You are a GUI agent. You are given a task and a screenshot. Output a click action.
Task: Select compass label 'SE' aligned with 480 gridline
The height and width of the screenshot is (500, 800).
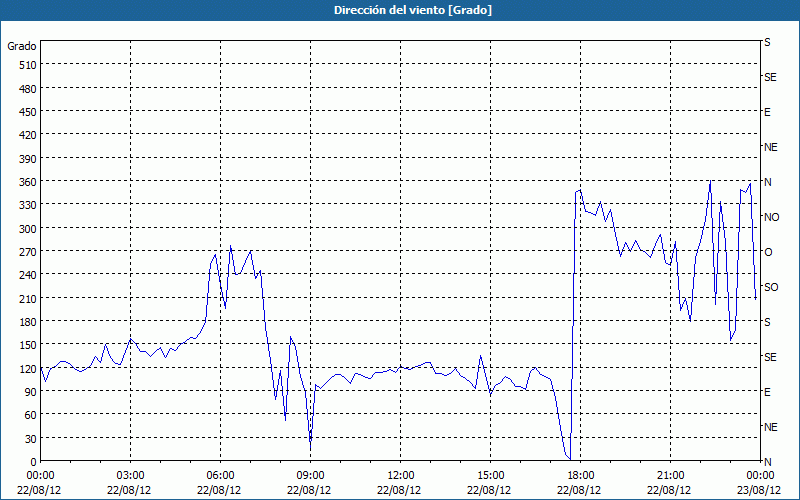coord(770,77)
